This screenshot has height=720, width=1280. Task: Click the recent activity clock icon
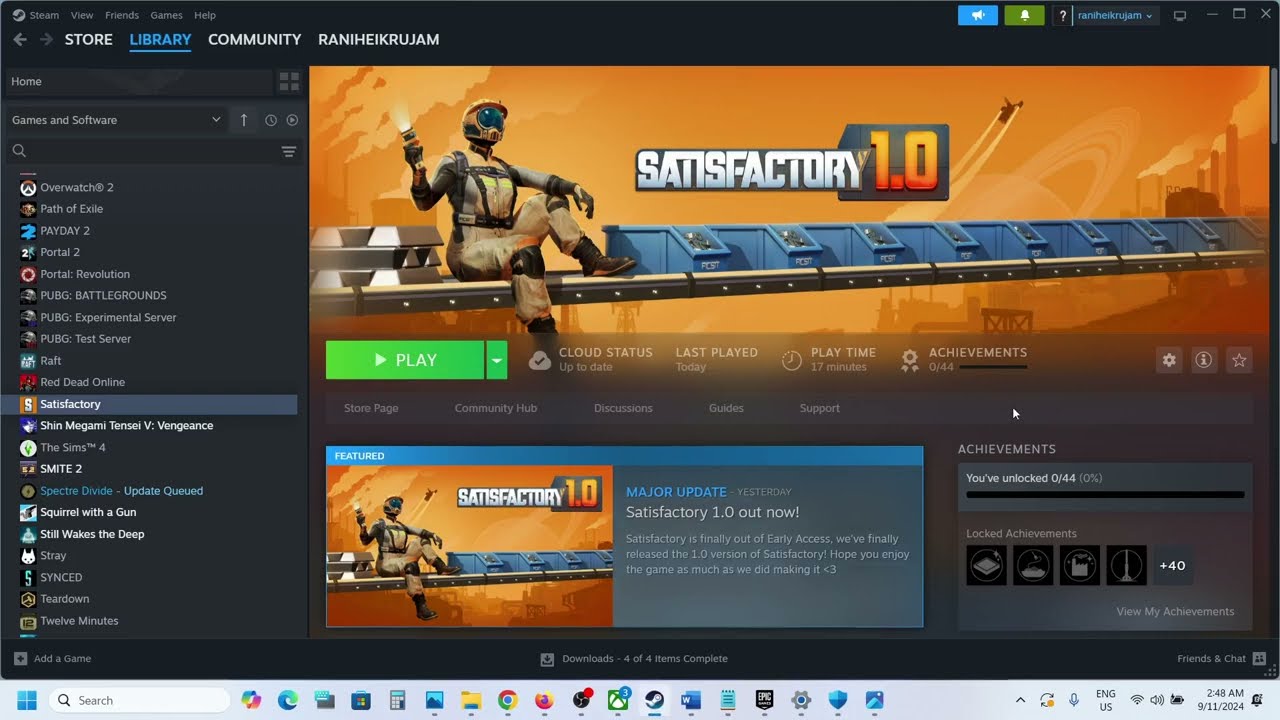coord(271,120)
